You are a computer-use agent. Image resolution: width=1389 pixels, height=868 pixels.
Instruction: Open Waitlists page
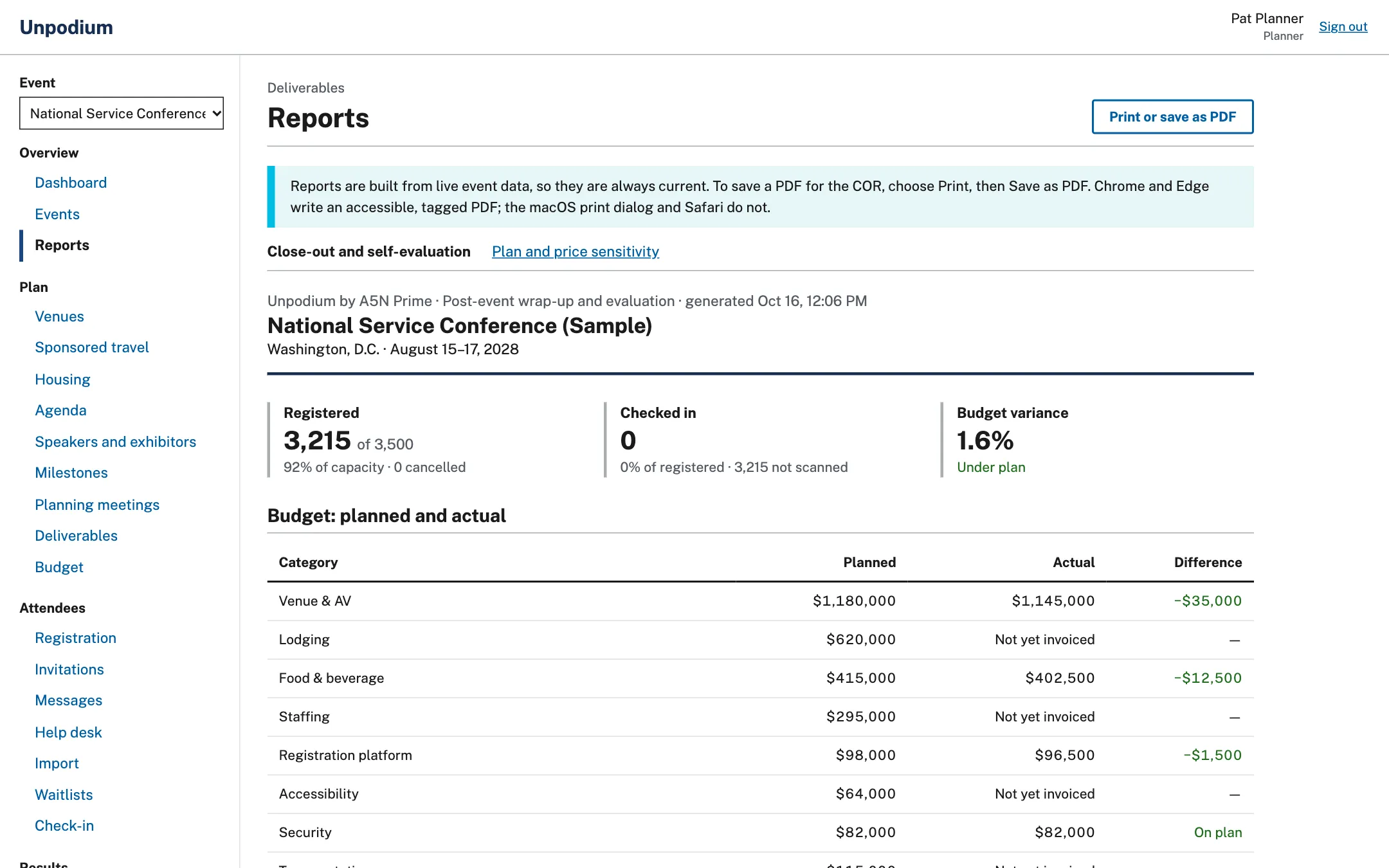64,795
